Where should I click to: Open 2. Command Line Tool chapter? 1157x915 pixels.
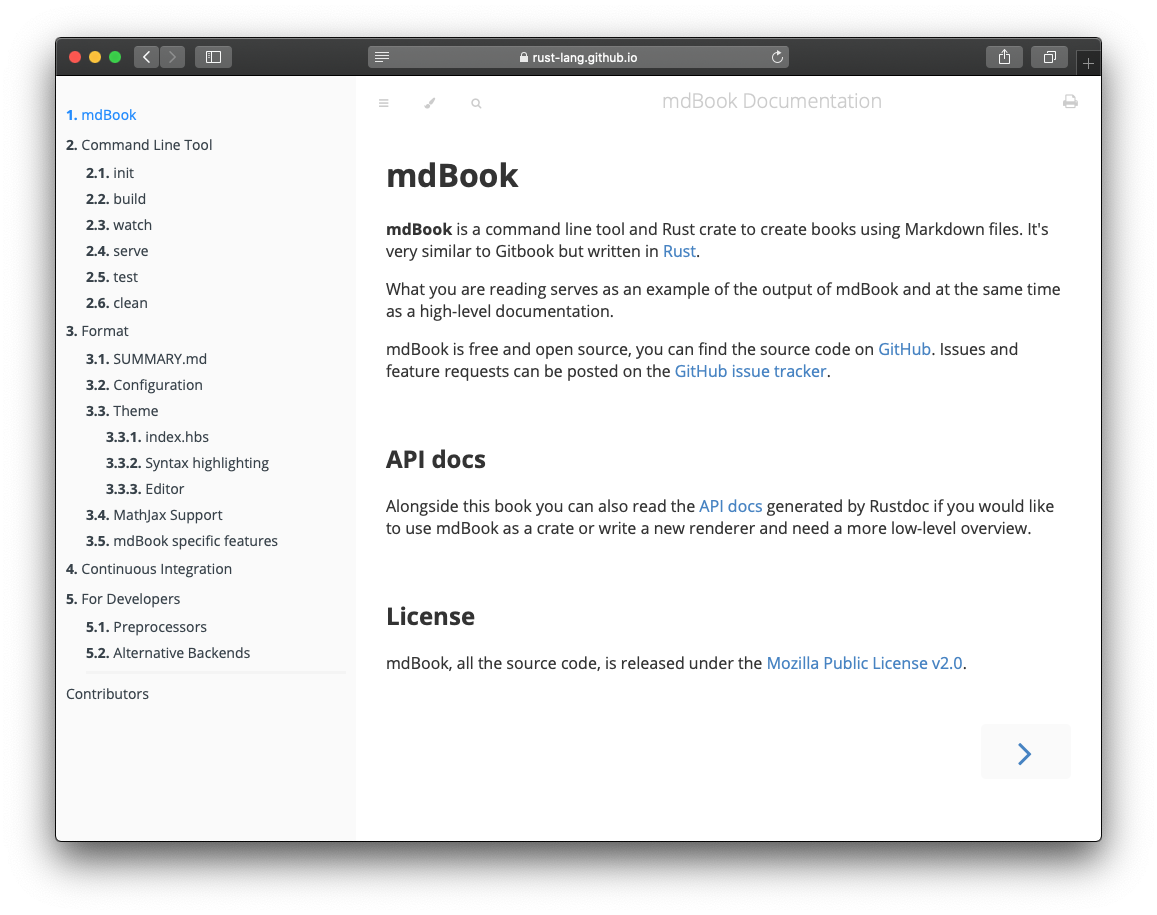[139, 145]
